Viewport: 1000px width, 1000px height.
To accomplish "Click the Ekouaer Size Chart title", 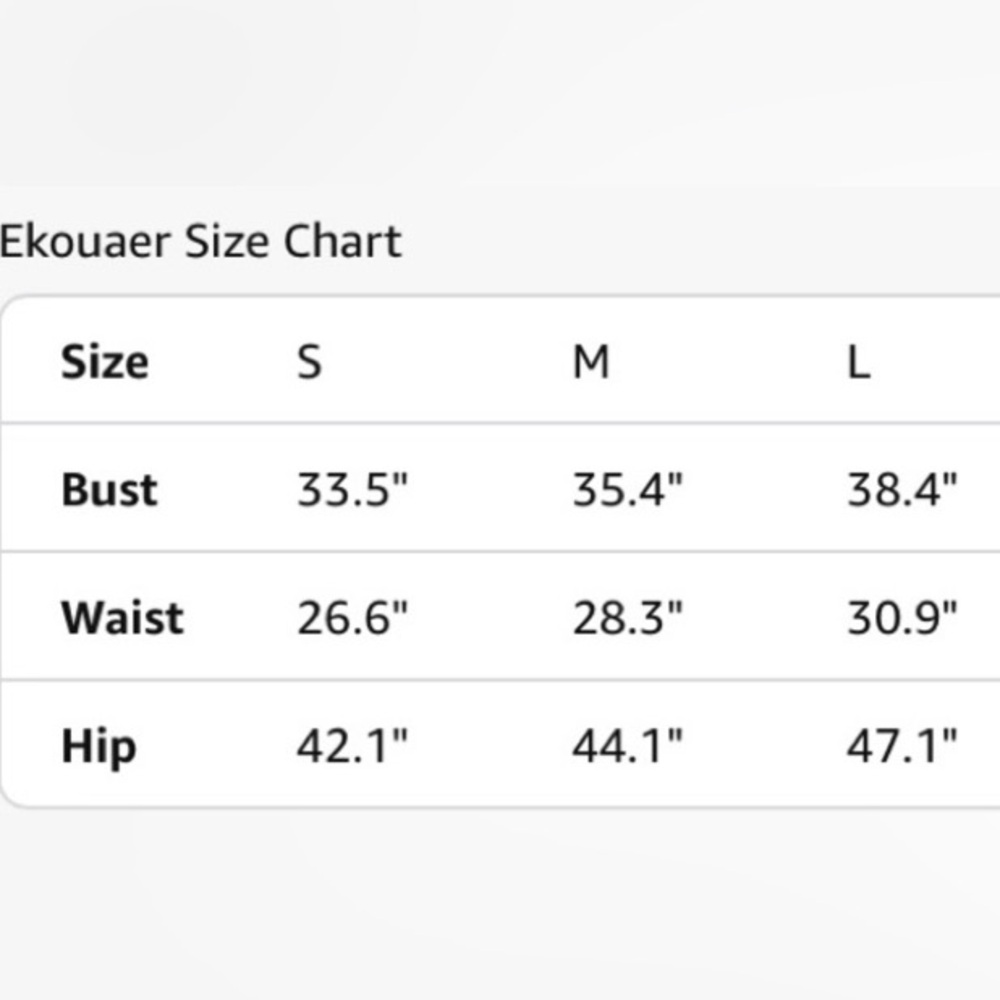I will coord(200,242).
